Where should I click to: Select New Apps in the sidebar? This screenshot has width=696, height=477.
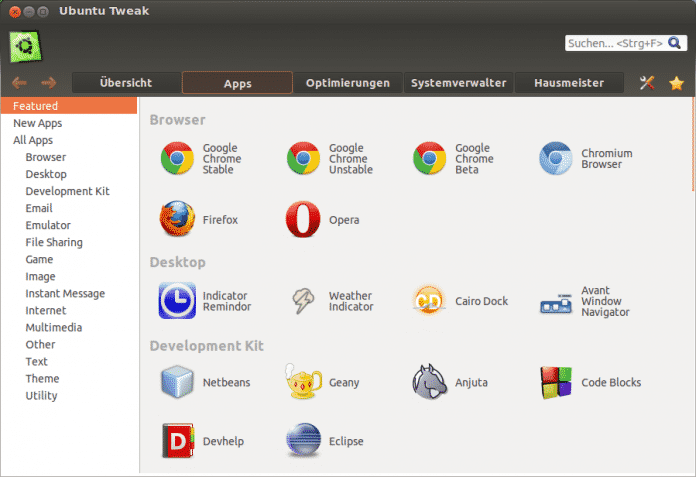click(x=69, y=123)
